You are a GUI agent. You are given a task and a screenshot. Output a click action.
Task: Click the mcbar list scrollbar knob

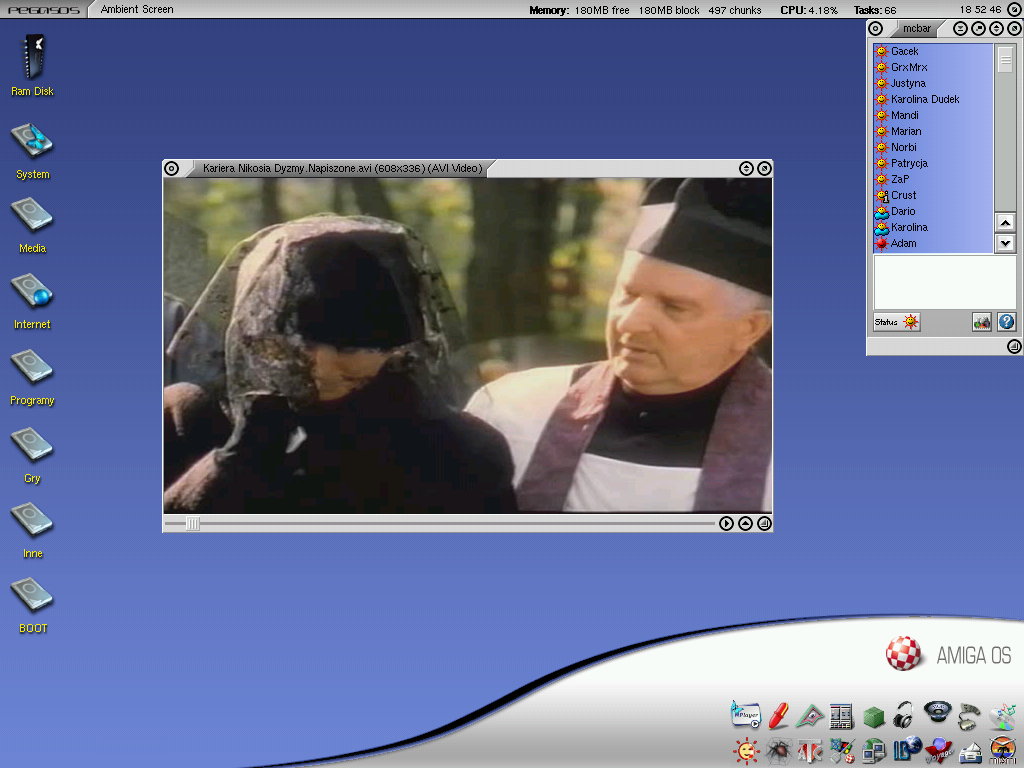pos(1005,59)
